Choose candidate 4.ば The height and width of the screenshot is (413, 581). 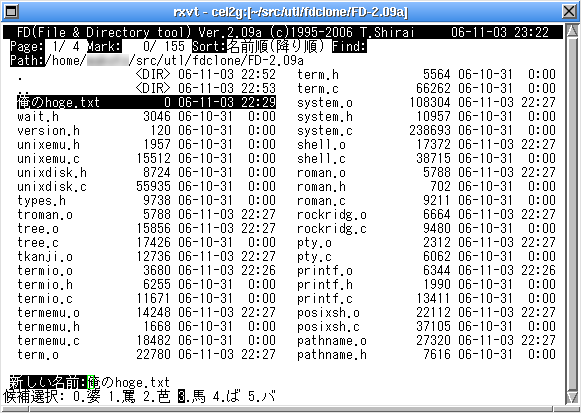tap(226, 396)
